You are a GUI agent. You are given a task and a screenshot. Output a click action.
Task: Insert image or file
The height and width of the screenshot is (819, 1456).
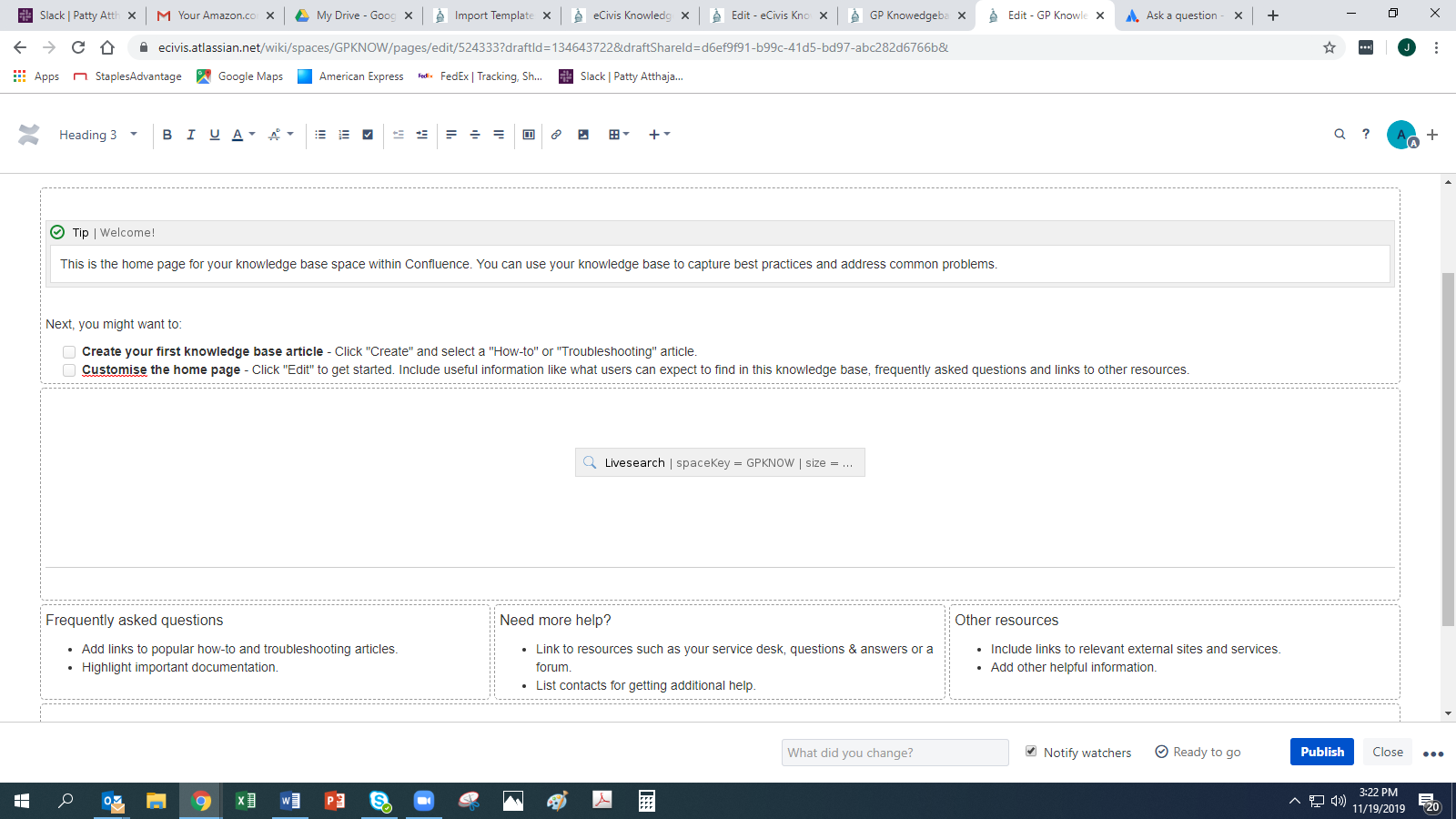tap(583, 135)
